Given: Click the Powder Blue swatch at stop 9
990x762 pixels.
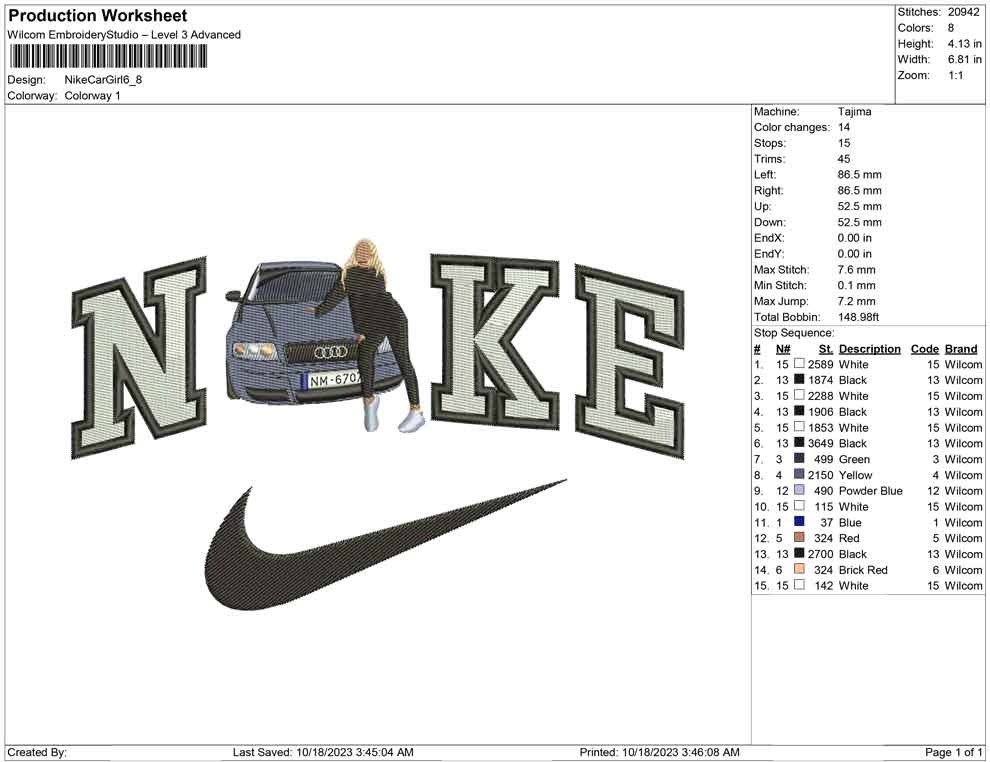Looking at the screenshot, I should 799,491.
